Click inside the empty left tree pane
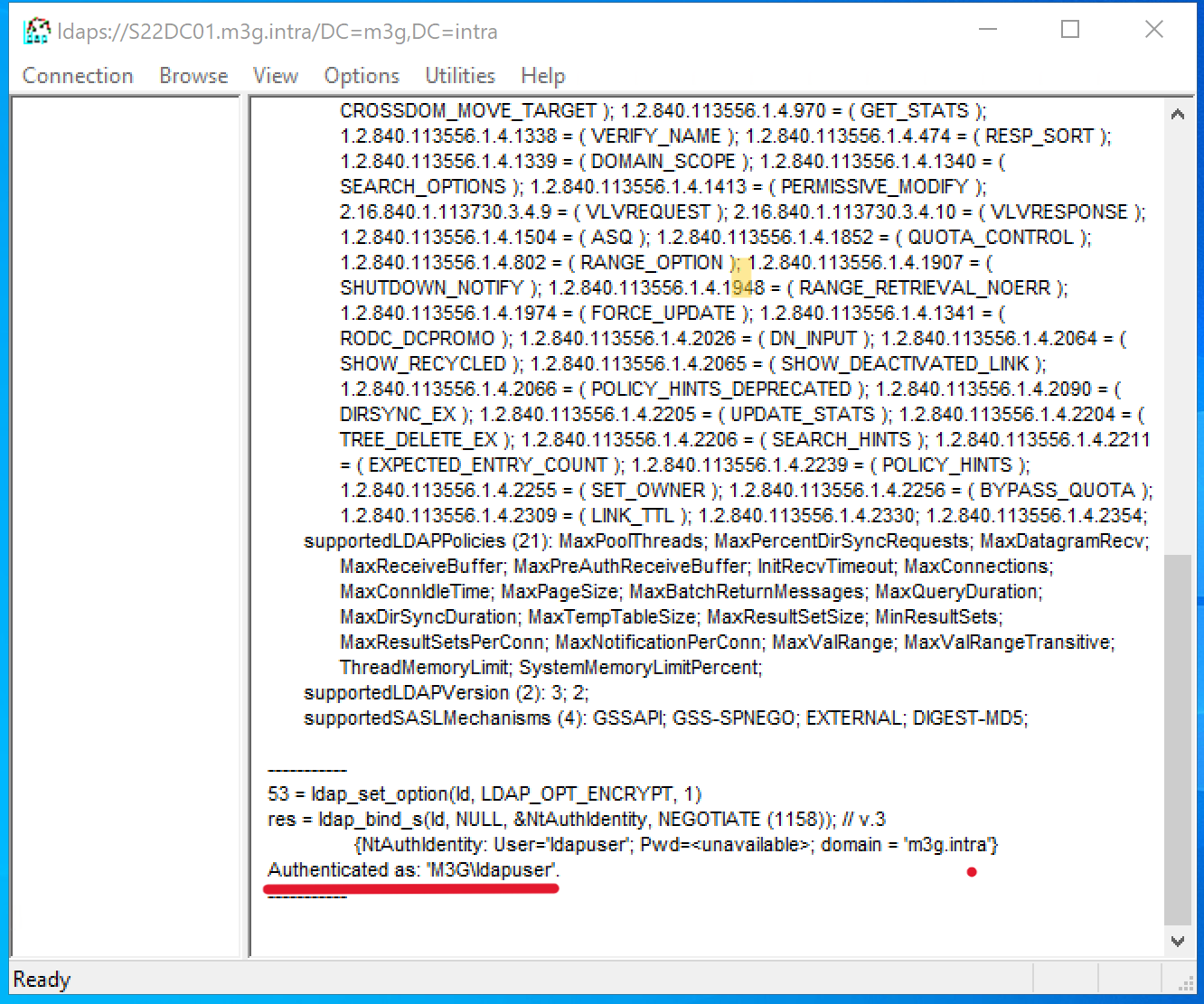The height and width of the screenshot is (1004, 1204). [x=125, y=524]
